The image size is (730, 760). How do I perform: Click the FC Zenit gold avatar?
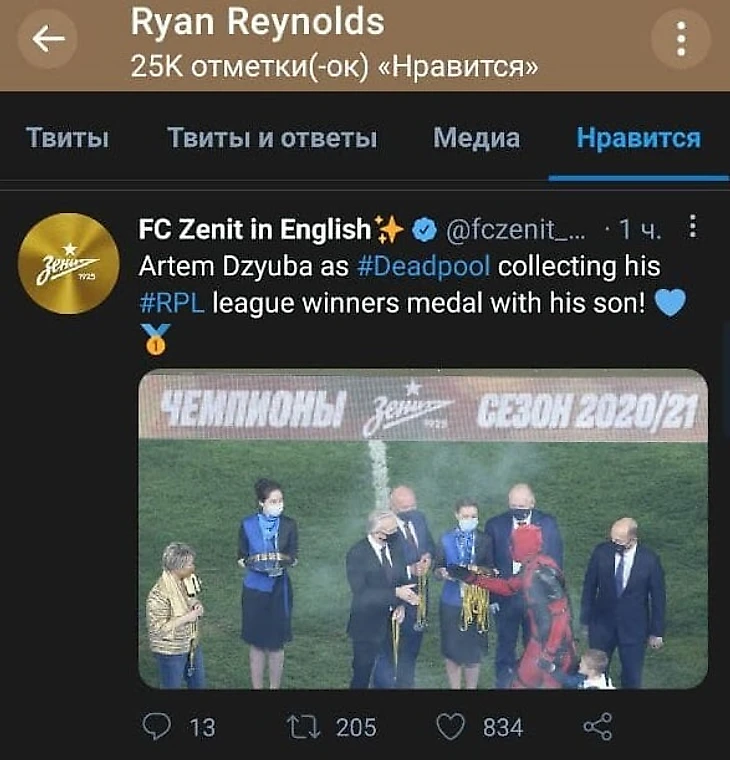pos(68,264)
